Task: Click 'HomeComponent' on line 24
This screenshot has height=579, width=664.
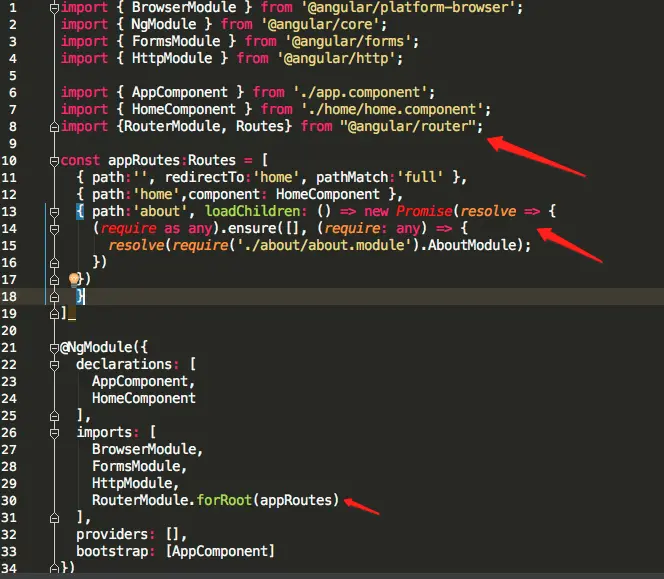Action: [x=144, y=398]
